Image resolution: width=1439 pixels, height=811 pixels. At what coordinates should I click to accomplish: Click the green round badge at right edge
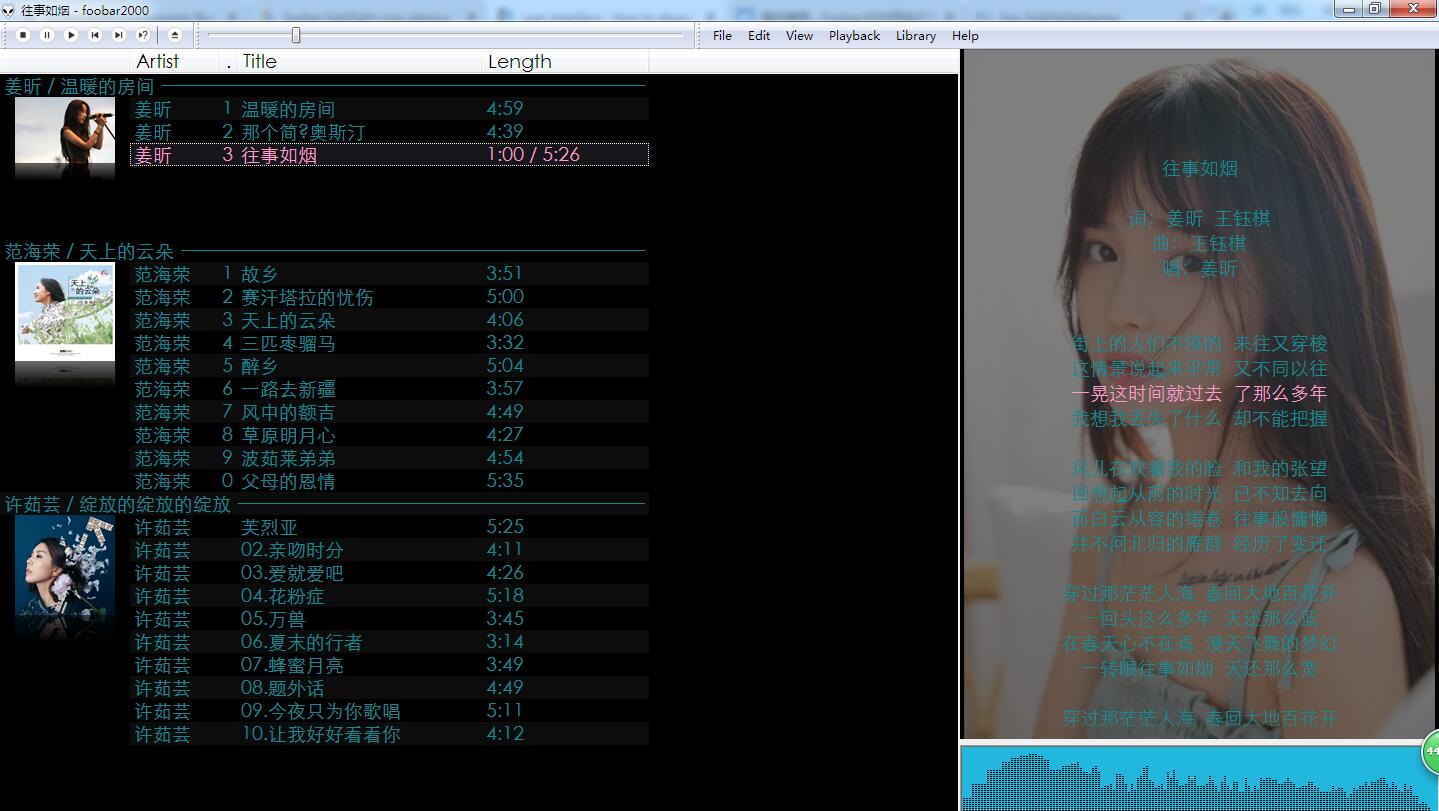point(1431,754)
